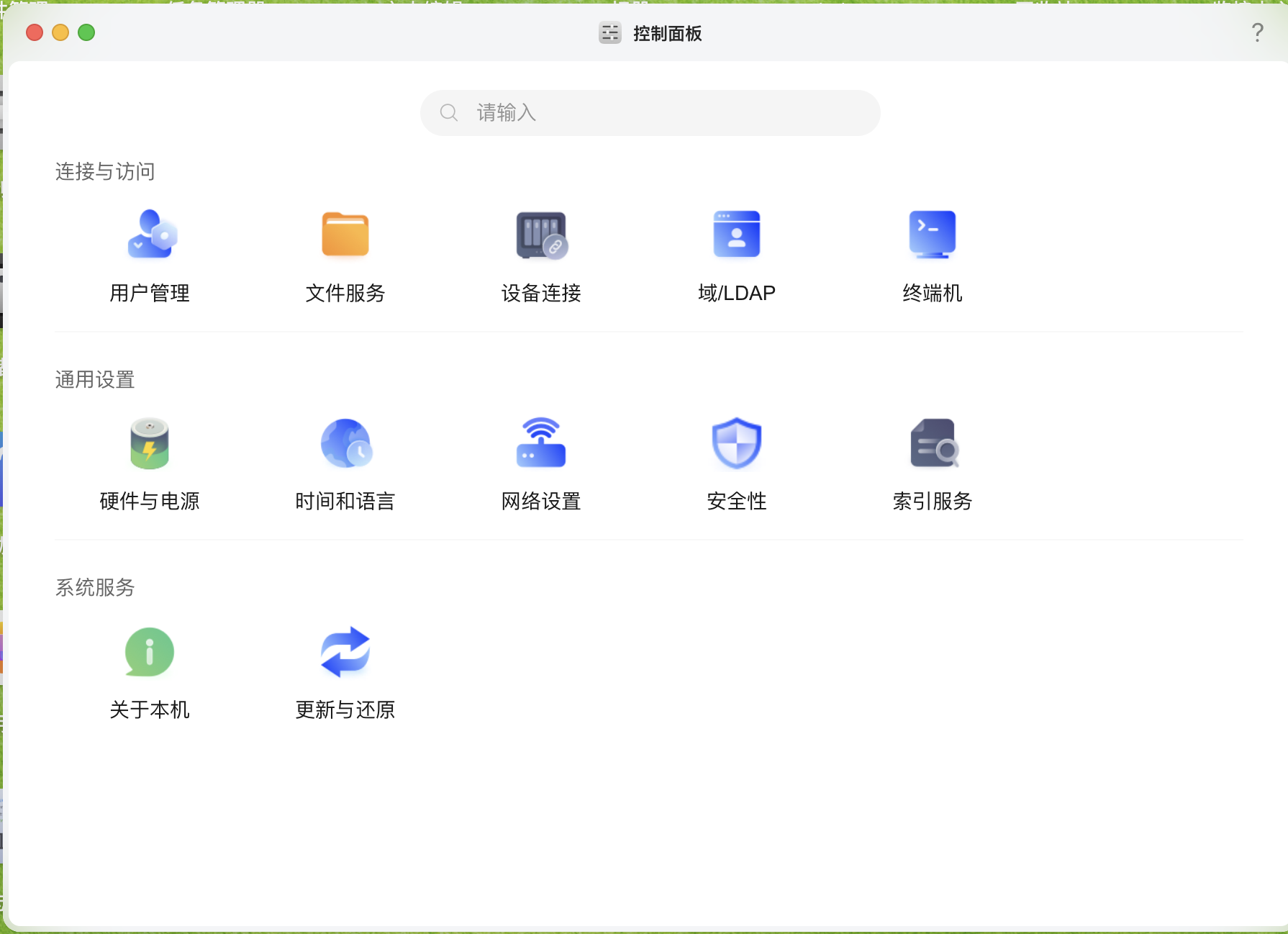Open the 索引服务 index search icon
Screen dimensions: 1288x934
tap(934, 443)
